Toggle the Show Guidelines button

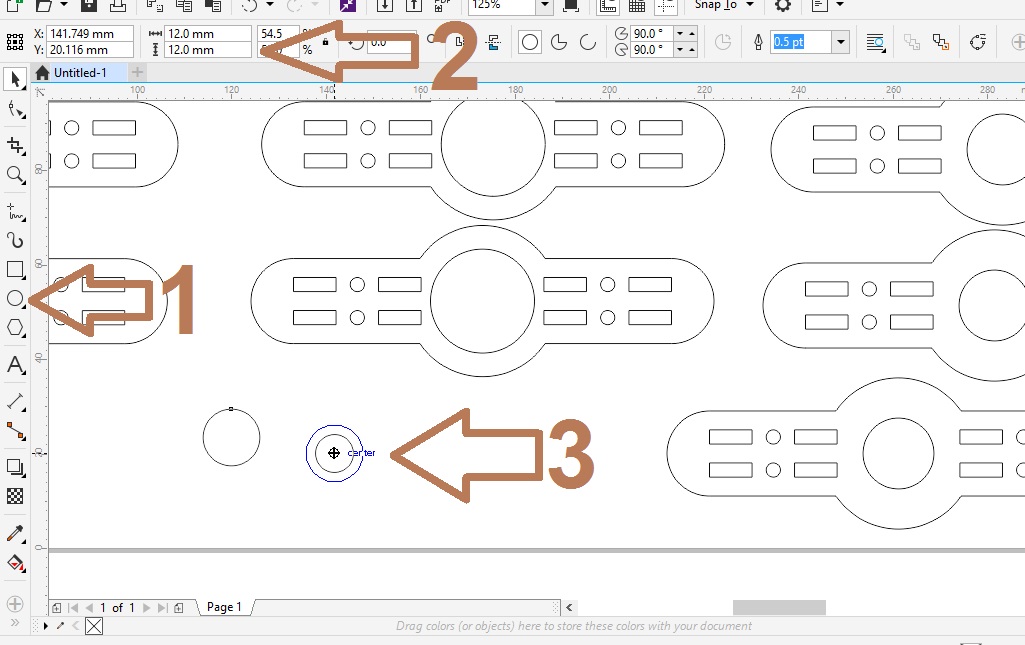[665, 6]
